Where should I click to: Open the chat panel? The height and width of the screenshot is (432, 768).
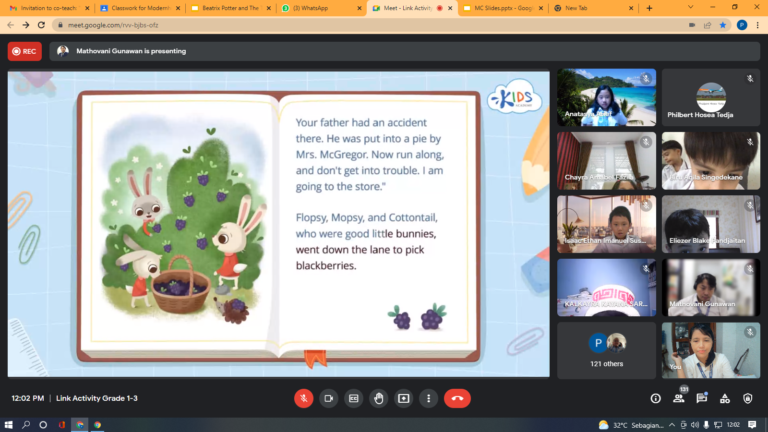[x=702, y=398]
